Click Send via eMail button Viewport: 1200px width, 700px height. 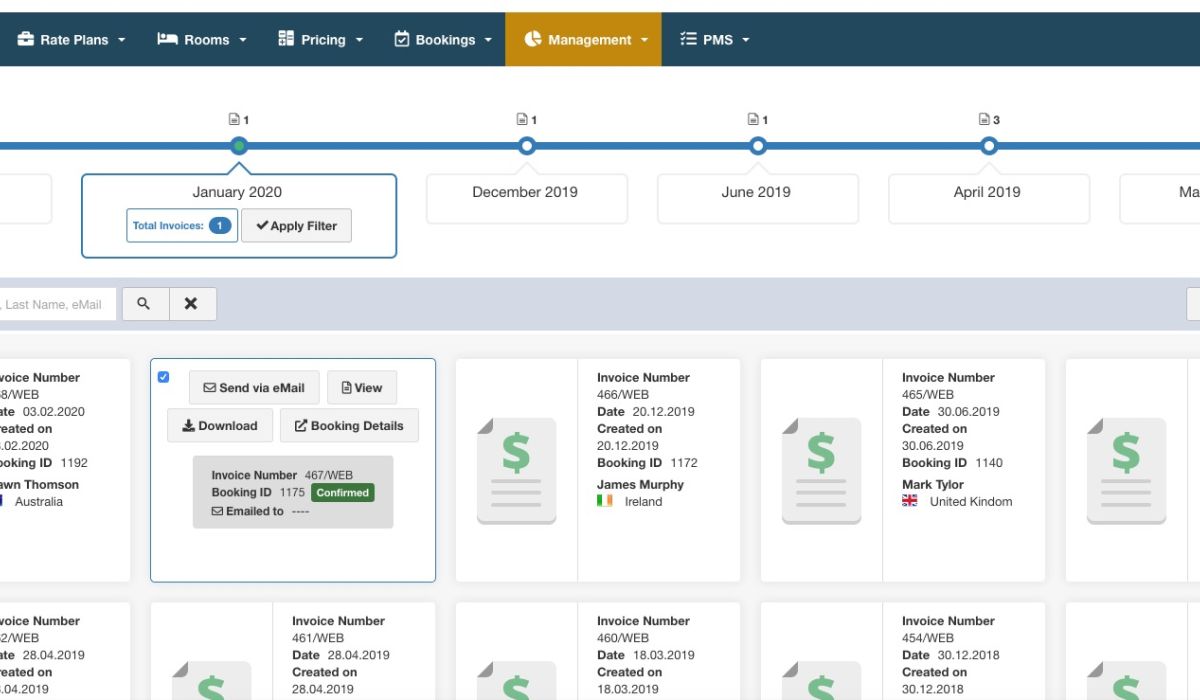coord(254,388)
